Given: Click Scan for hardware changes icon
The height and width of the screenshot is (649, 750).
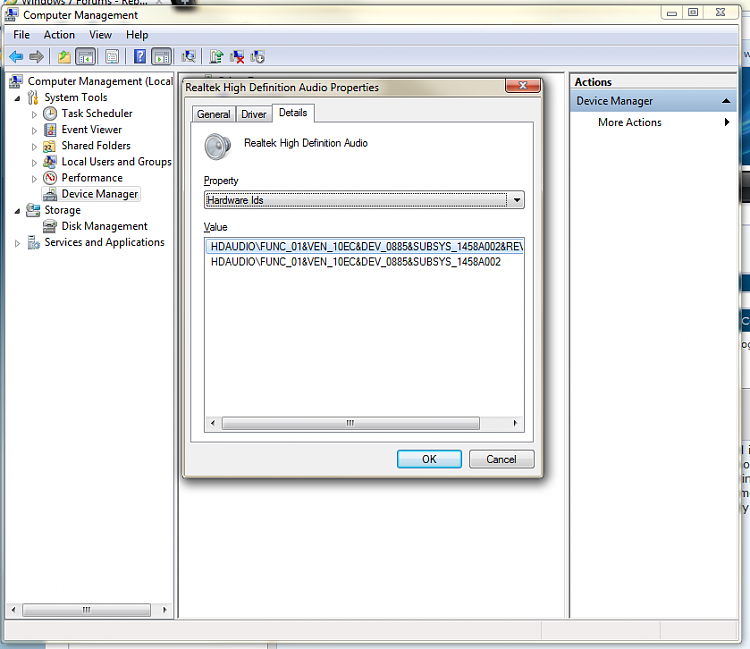Looking at the screenshot, I should tap(188, 57).
